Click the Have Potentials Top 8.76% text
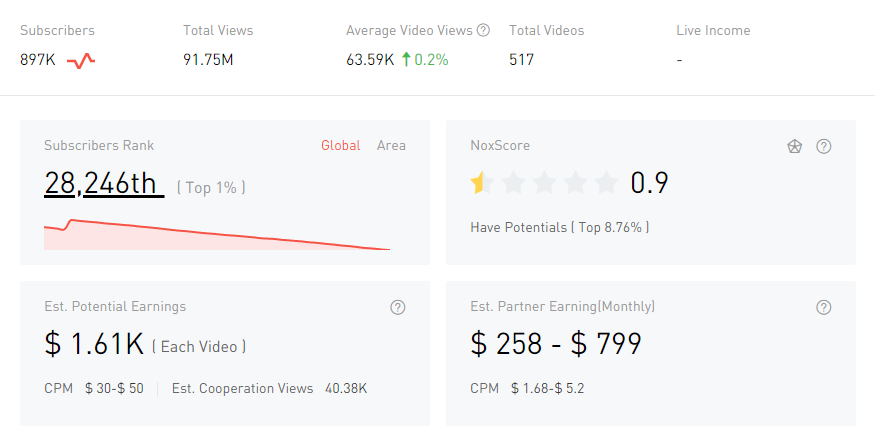 559,227
